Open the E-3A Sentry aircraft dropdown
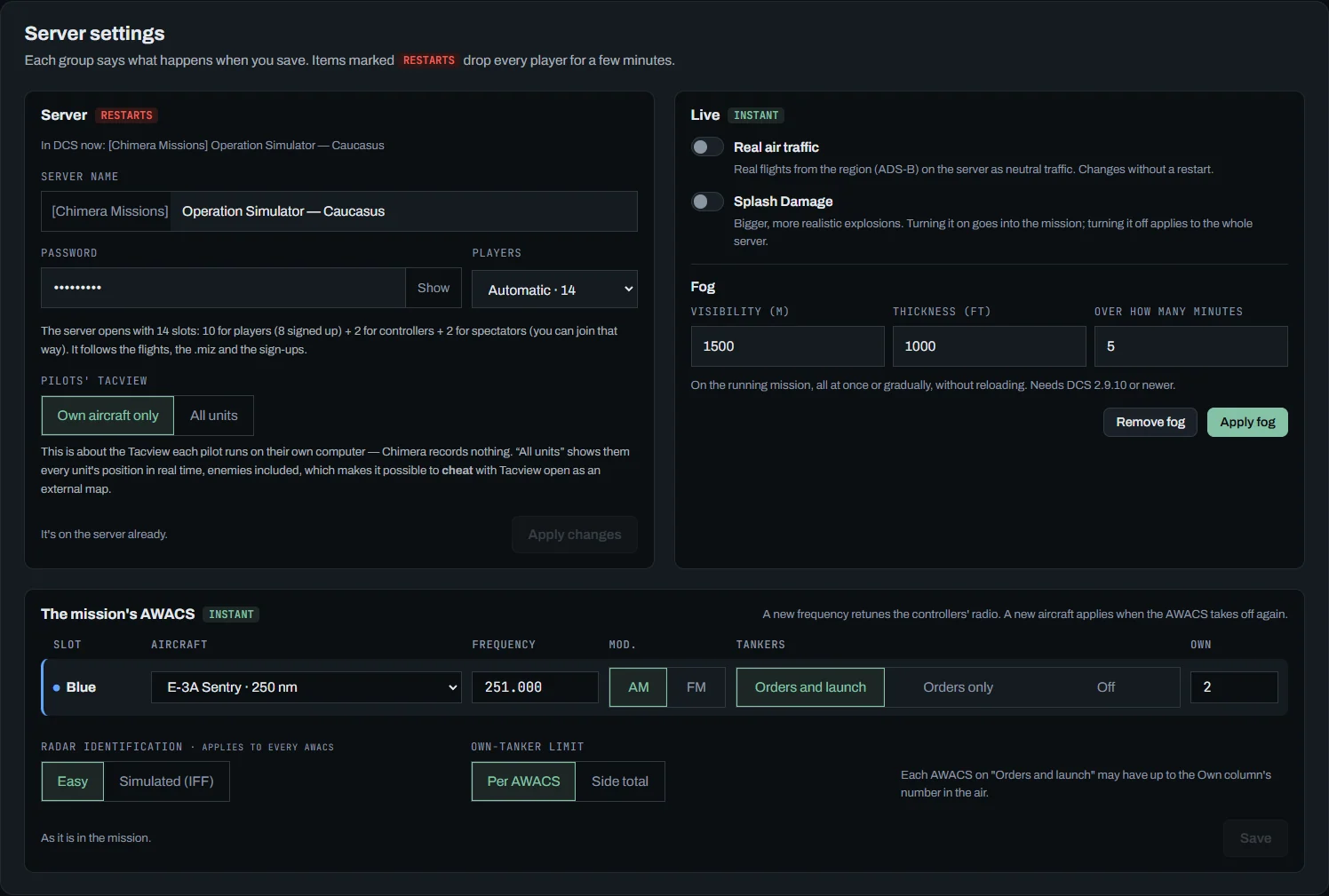Image resolution: width=1329 pixels, height=896 pixels. point(306,687)
